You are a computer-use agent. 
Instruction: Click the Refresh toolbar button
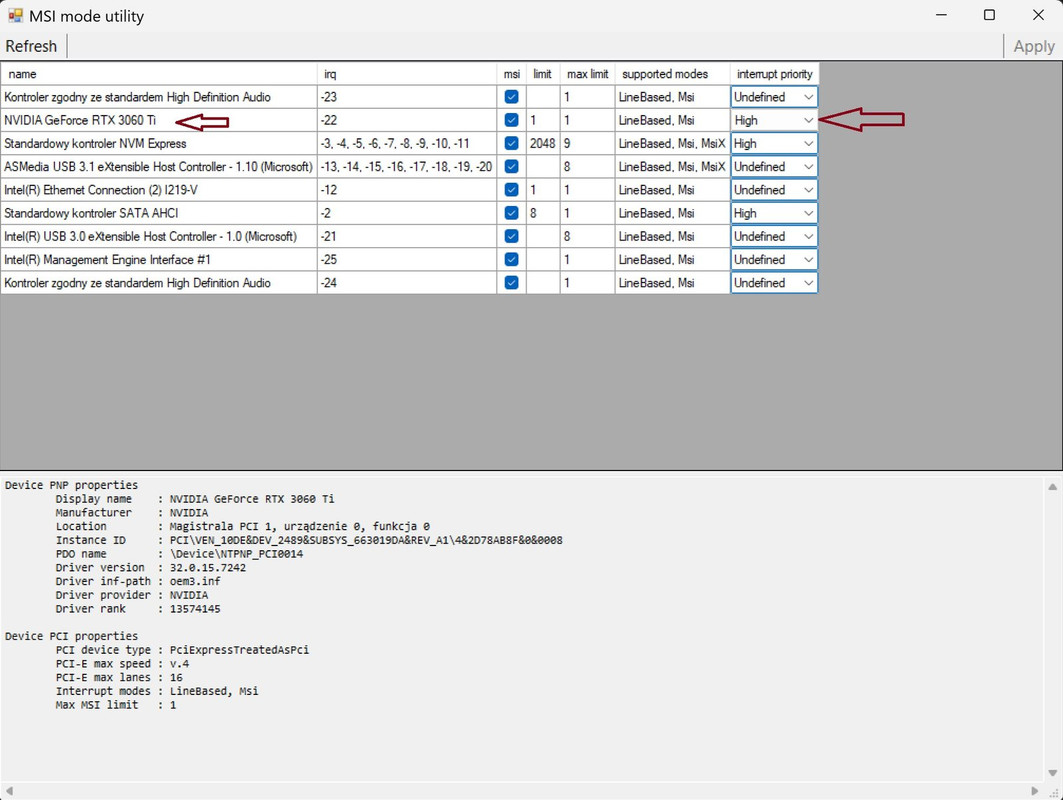click(x=31, y=46)
